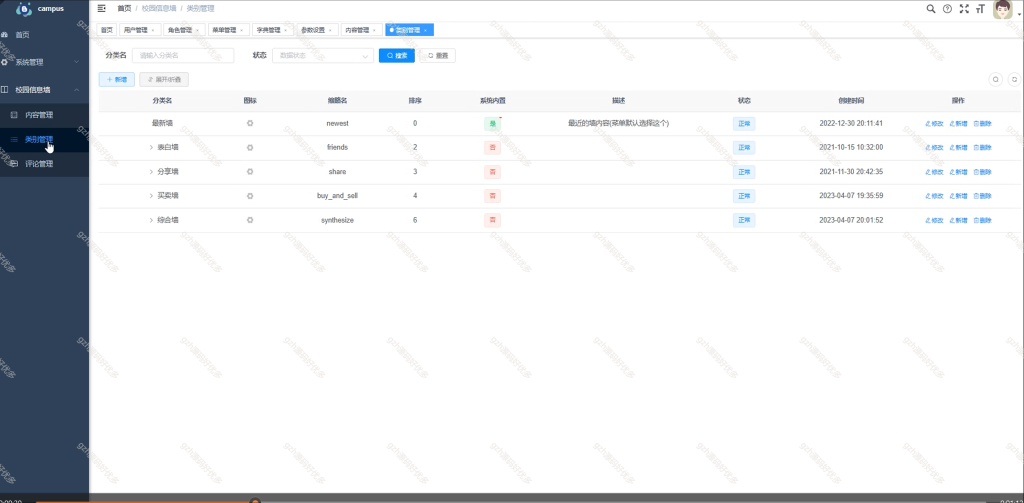Viewport: 1024px width, 503px height.
Task: Close the 菜单管理 tab
Action: (x=241, y=30)
